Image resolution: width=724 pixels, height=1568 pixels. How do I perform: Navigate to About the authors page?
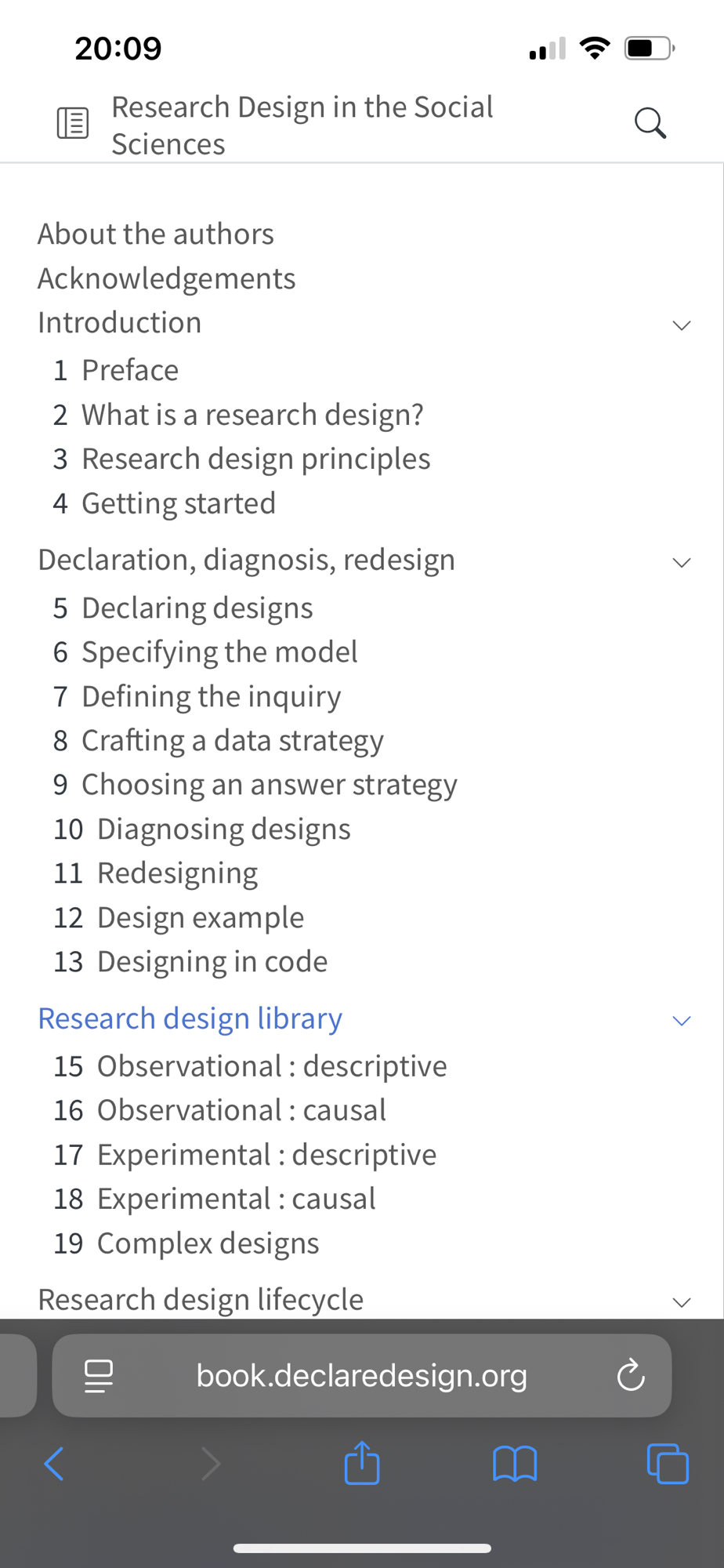pos(156,234)
